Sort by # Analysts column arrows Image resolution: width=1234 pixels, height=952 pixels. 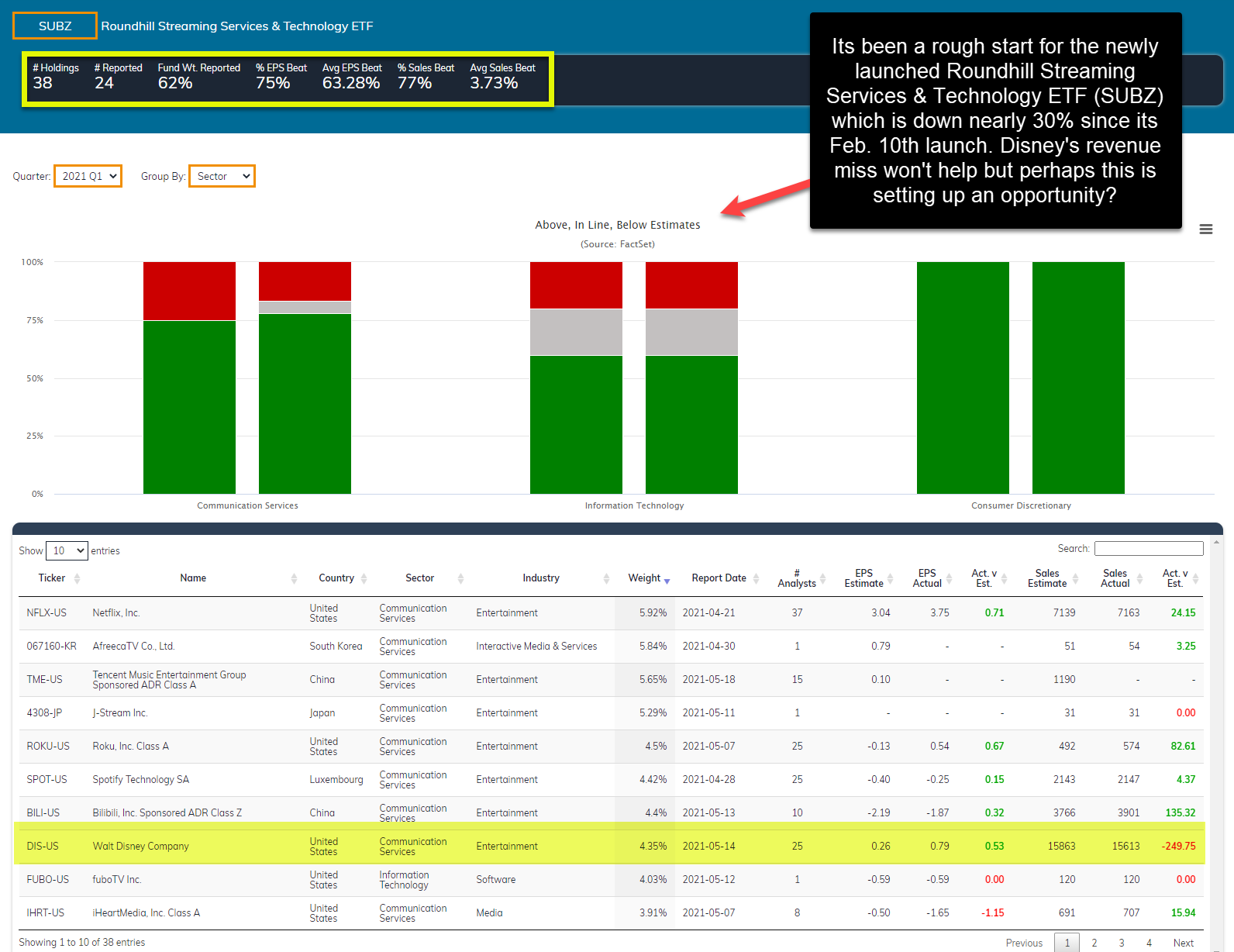[823, 578]
